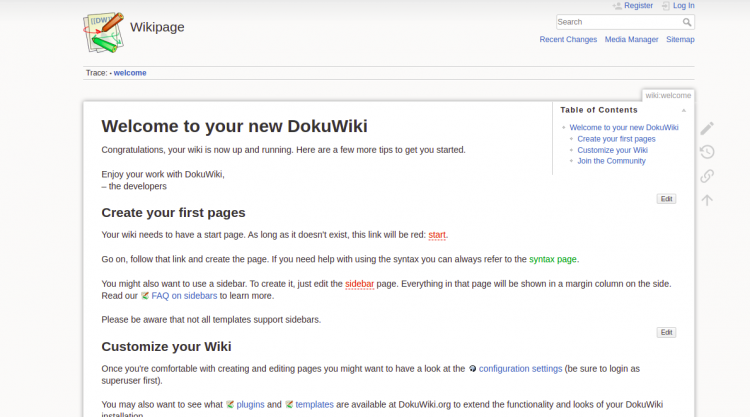750x417 pixels.
Task: Jump to 'Join the Community' in contents
Action: [x=611, y=161]
